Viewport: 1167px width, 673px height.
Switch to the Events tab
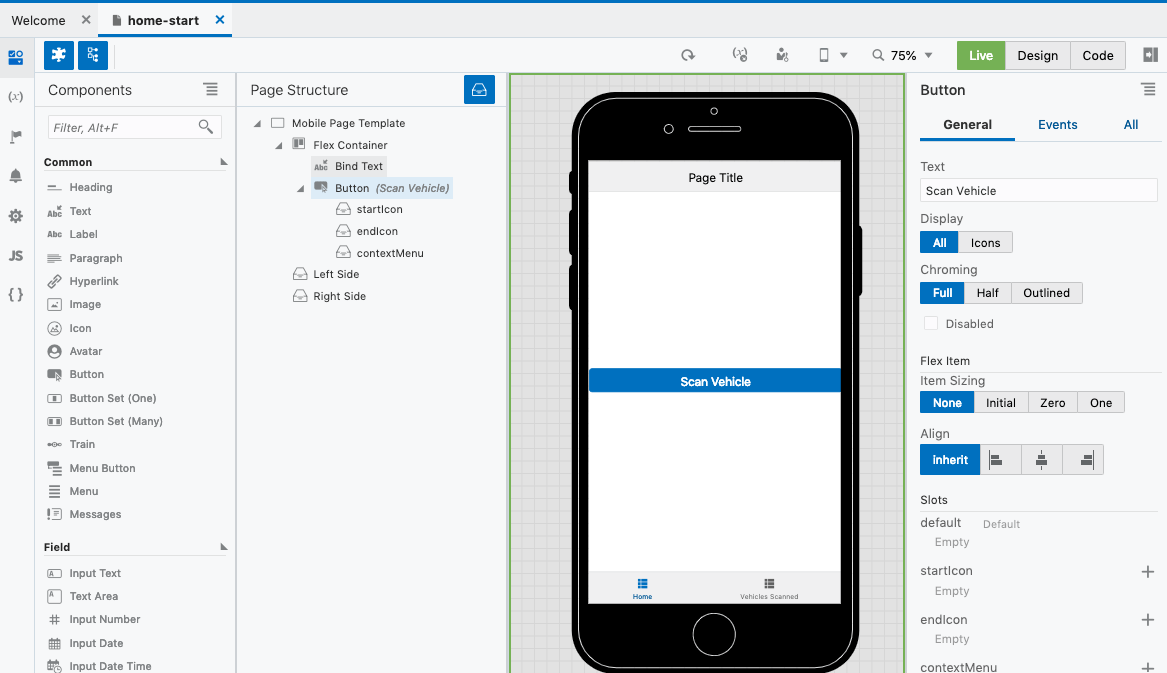pos(1057,125)
